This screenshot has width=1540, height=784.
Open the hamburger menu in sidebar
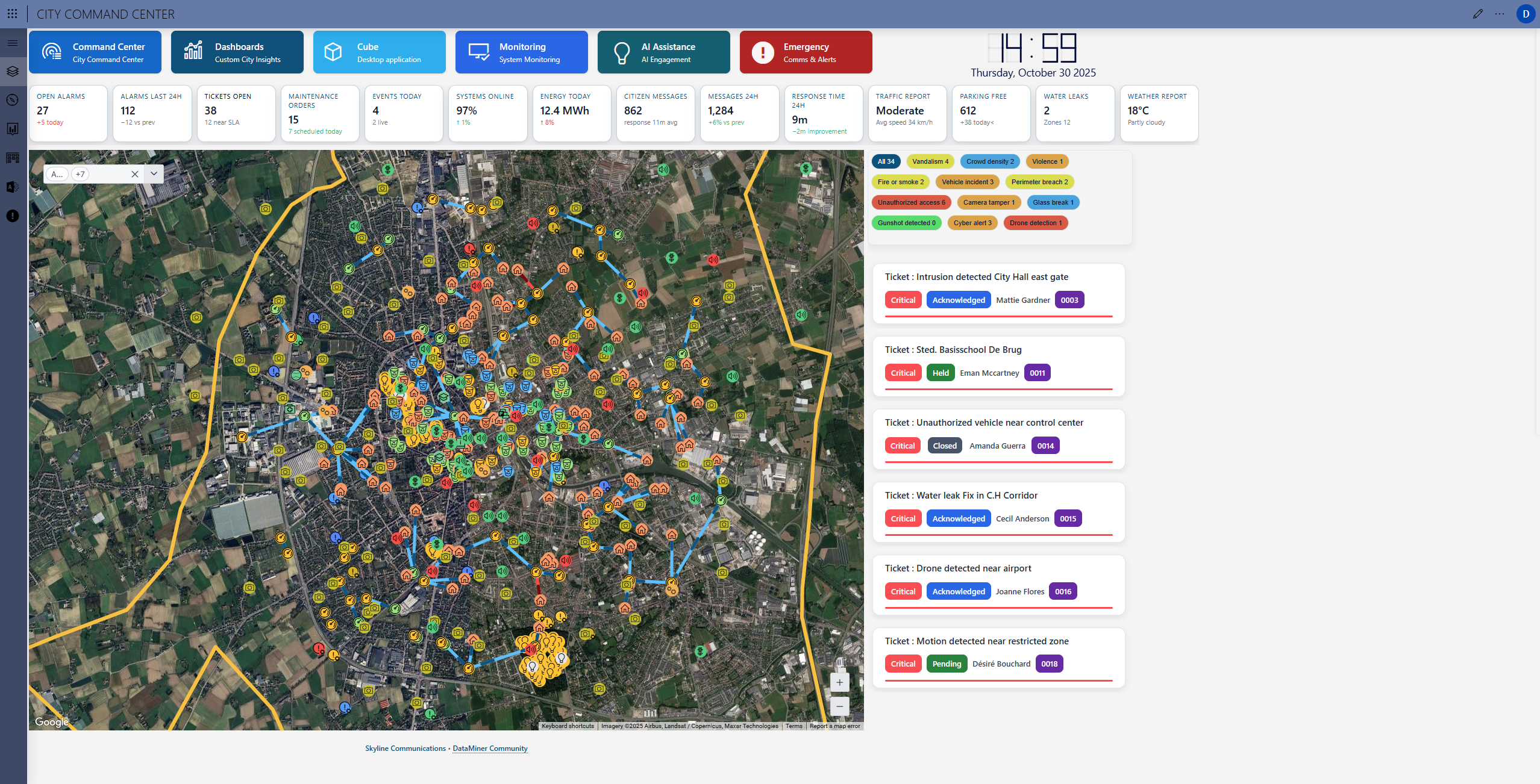pos(13,43)
